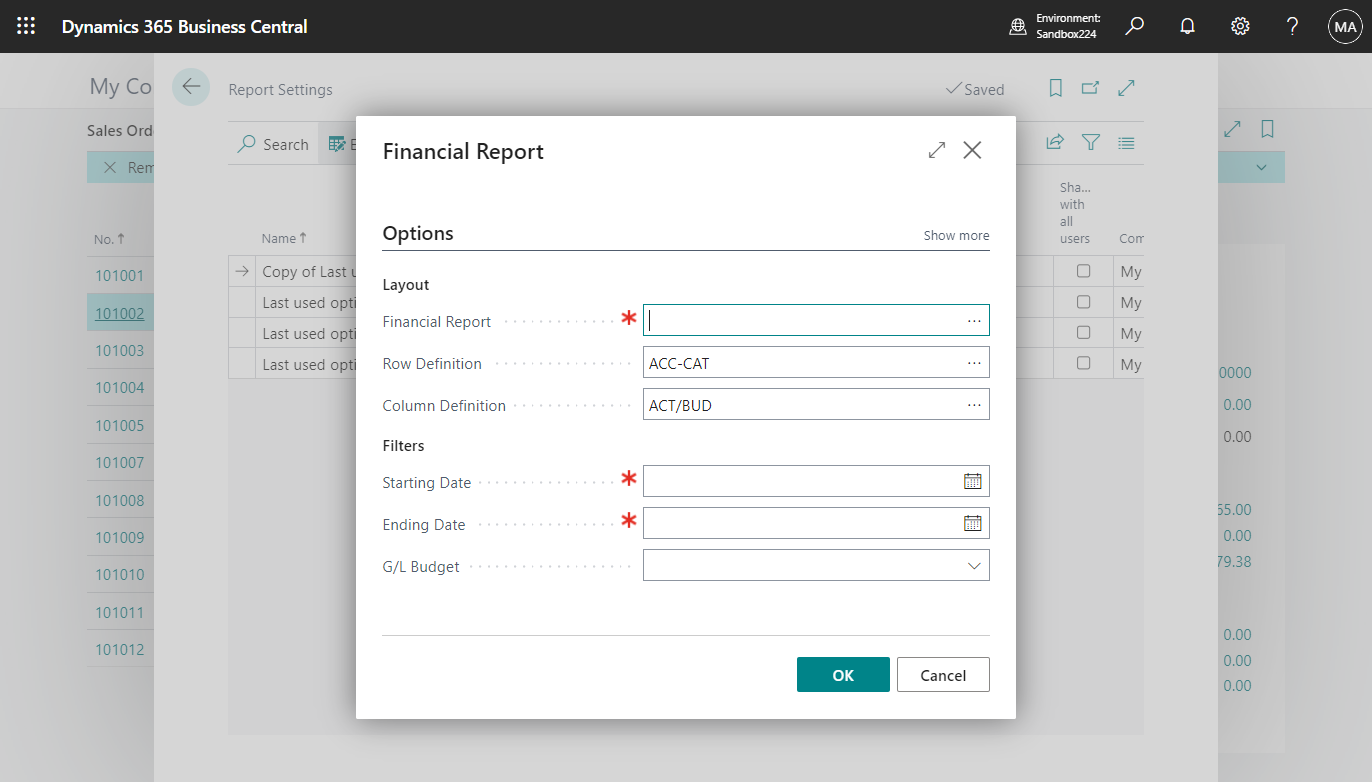Viewport: 1372px width, 782px height.
Task: Open the G/L Budget dropdown
Action: point(973,565)
